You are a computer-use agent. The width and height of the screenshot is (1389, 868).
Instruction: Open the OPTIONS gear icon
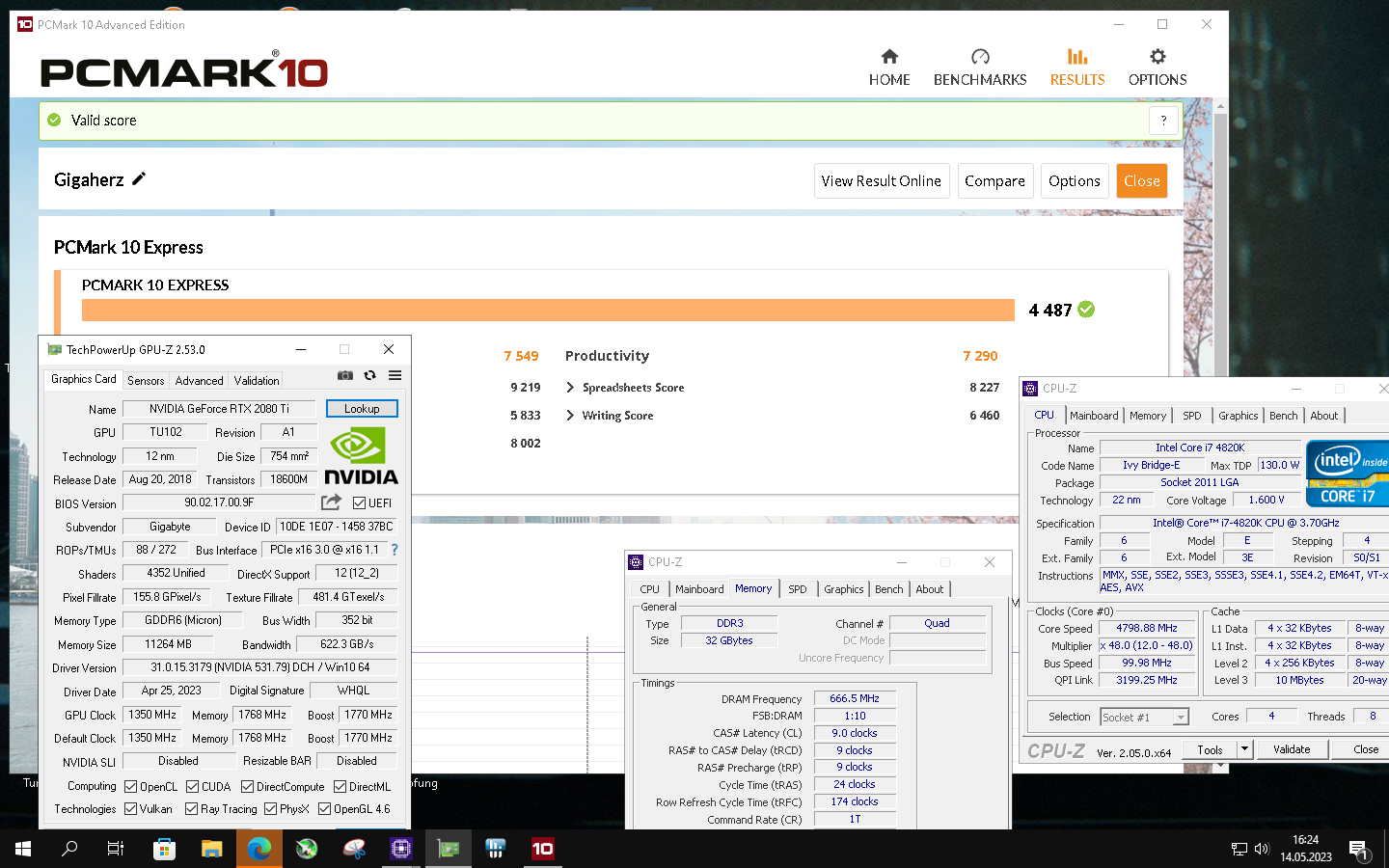click(x=1157, y=57)
